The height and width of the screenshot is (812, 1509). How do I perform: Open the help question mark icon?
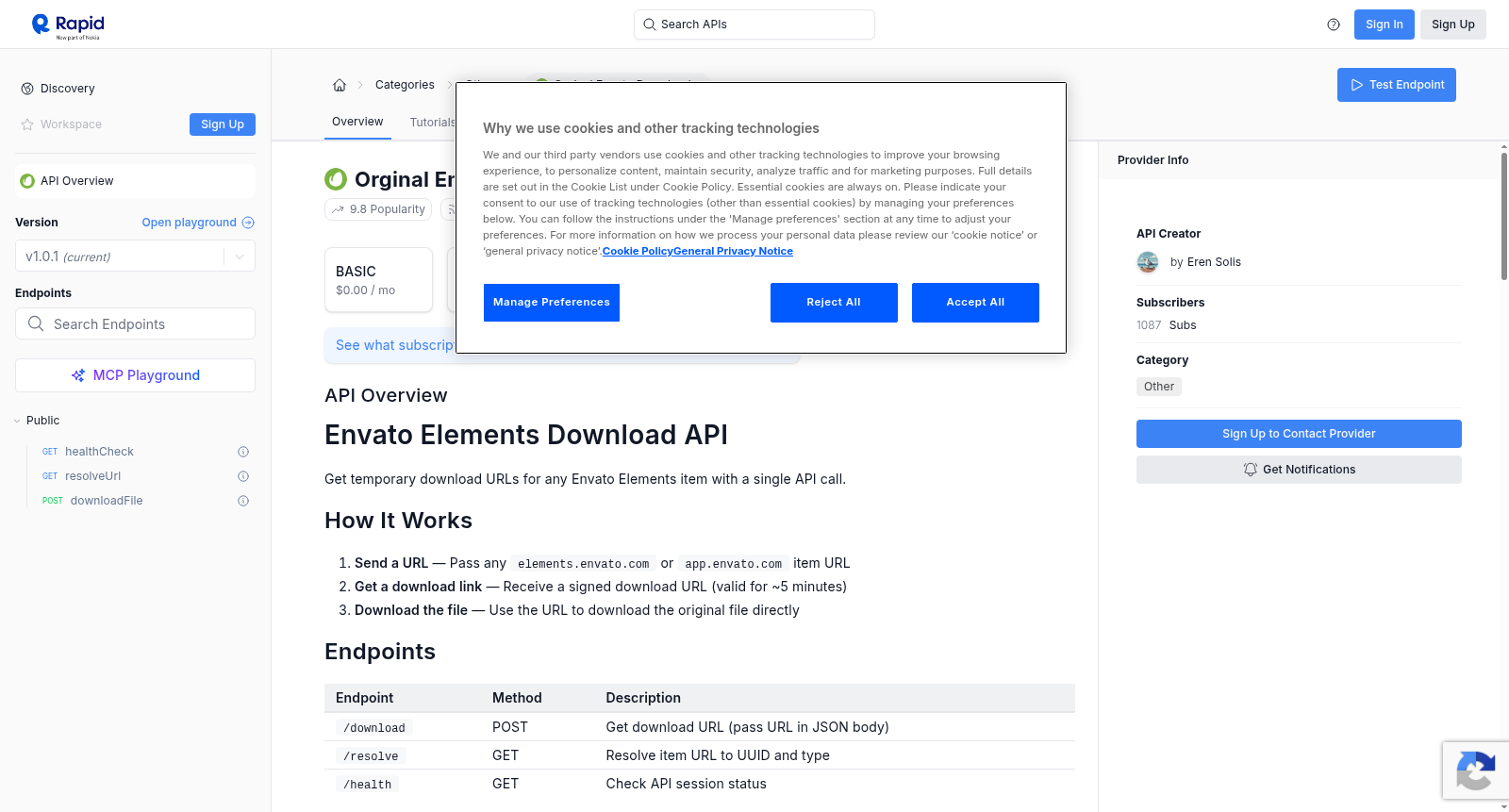1334,25
